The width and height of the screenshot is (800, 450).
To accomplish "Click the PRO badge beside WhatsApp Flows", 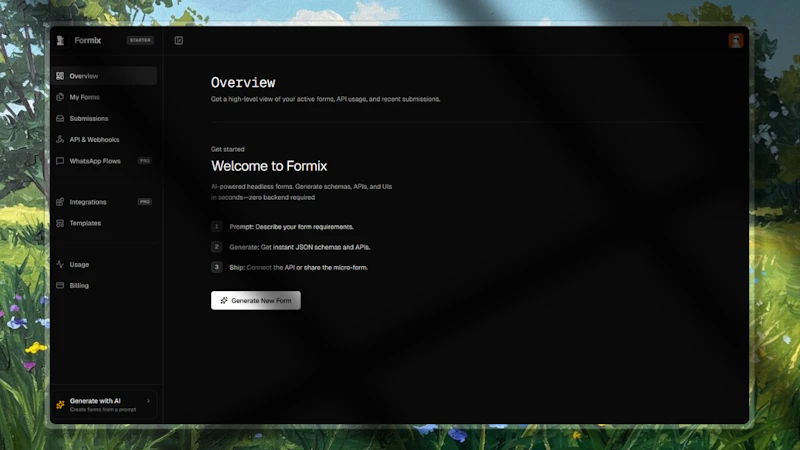I will tap(145, 161).
